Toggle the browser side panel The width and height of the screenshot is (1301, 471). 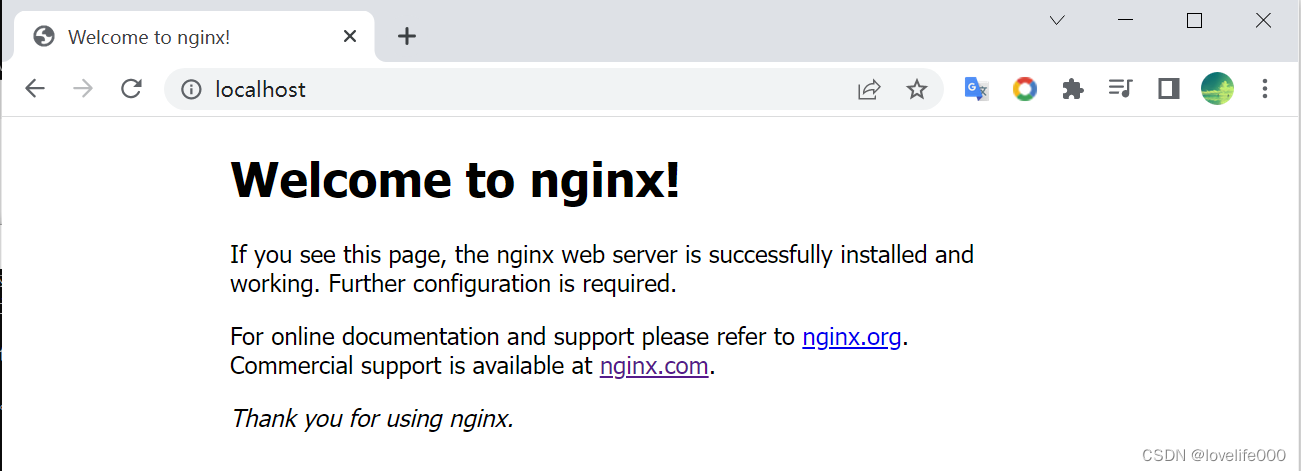click(x=1168, y=89)
